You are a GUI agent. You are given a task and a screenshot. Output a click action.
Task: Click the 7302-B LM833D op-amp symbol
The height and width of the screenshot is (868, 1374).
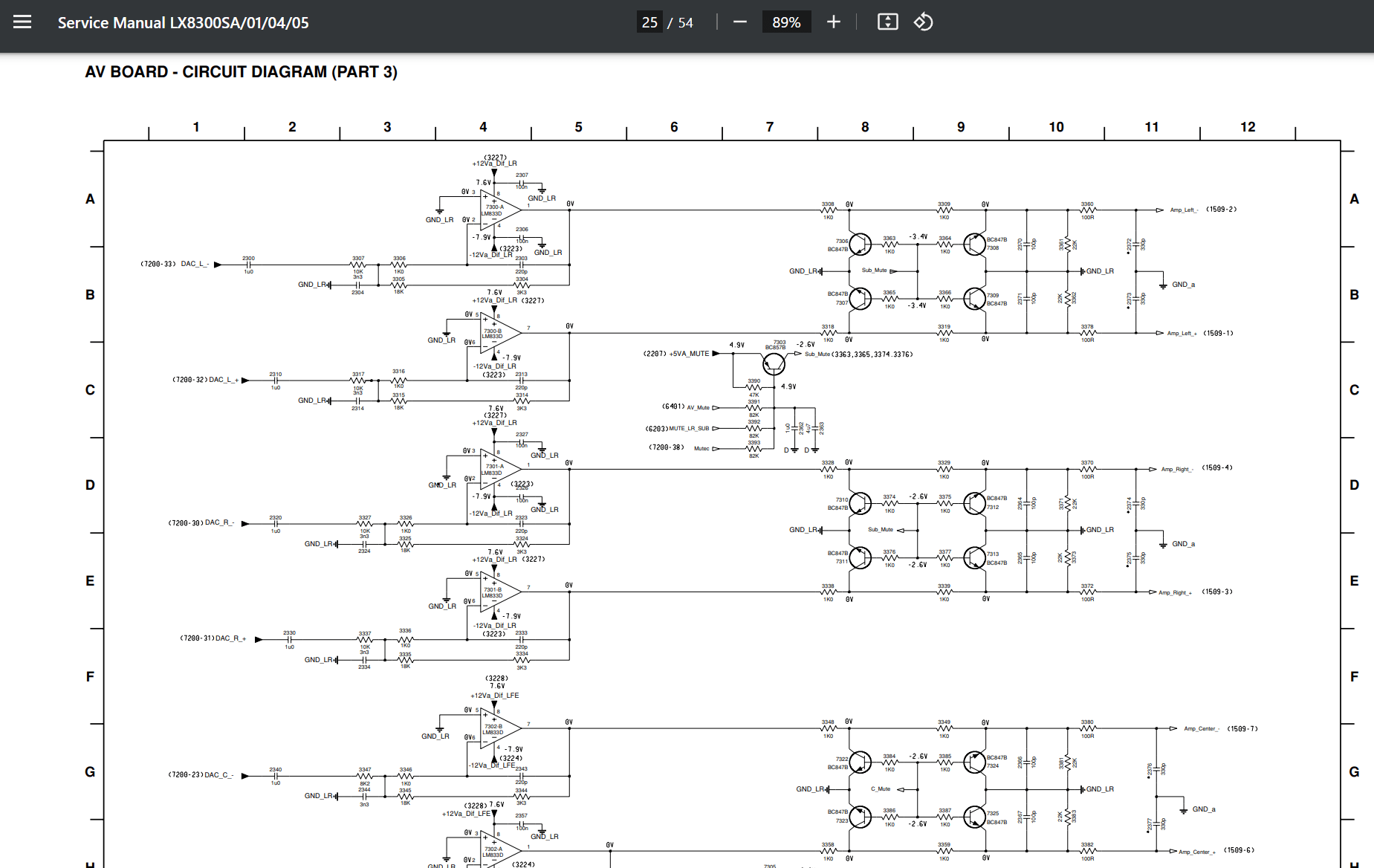(x=499, y=729)
